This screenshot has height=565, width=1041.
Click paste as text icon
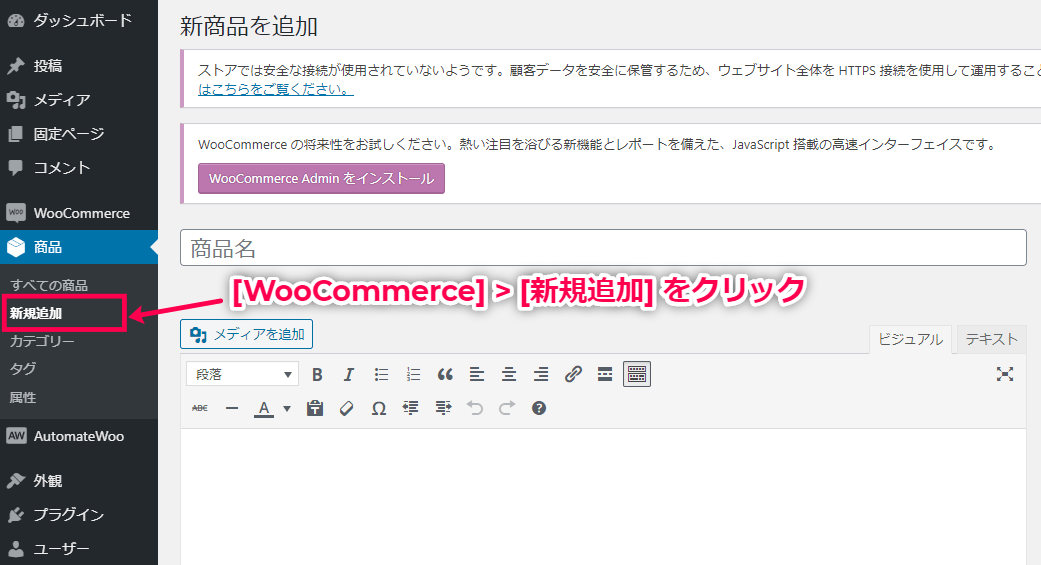point(315,408)
